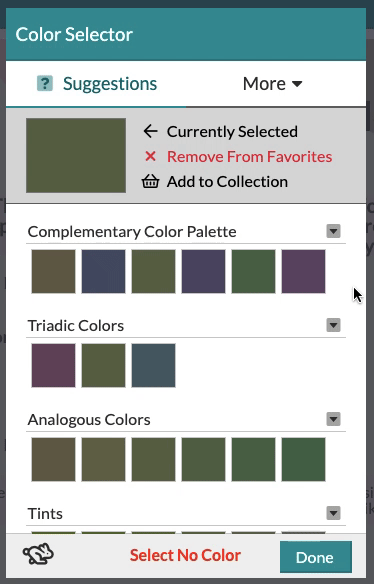Click the rabbit icon in footer
Image resolution: width=374 pixels, height=584 pixels.
[38, 554]
